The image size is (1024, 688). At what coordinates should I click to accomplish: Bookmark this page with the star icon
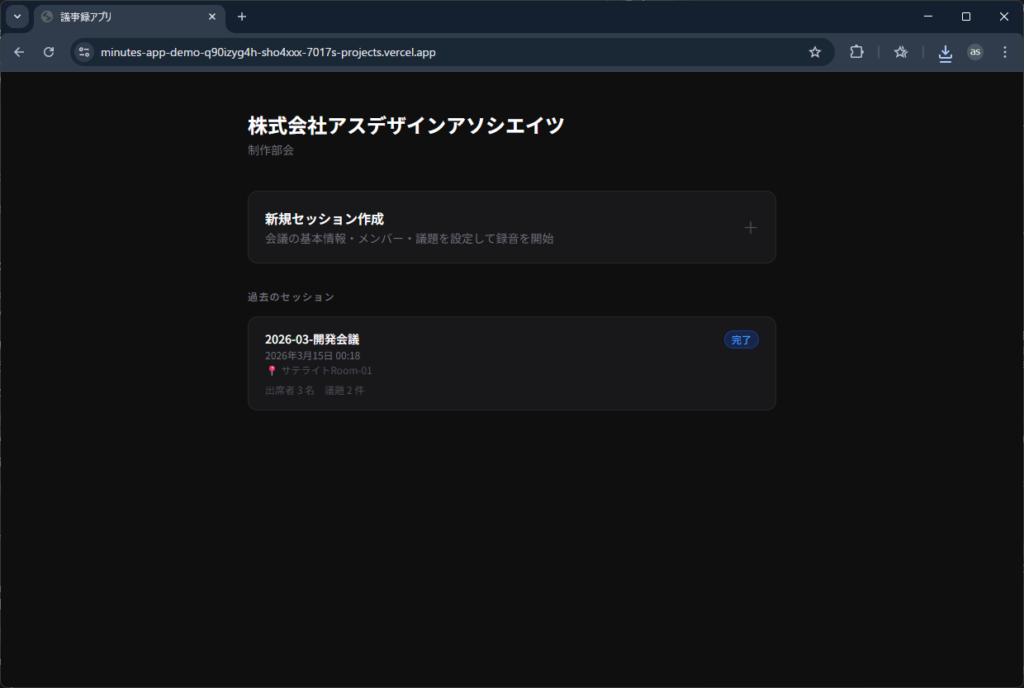pyautogui.click(x=815, y=52)
